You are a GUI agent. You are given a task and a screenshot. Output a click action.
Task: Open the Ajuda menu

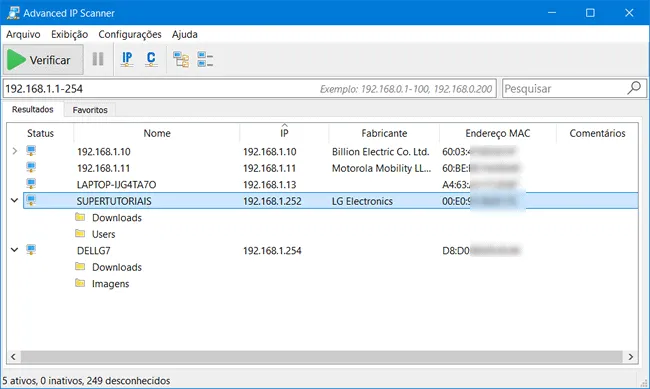click(x=184, y=34)
